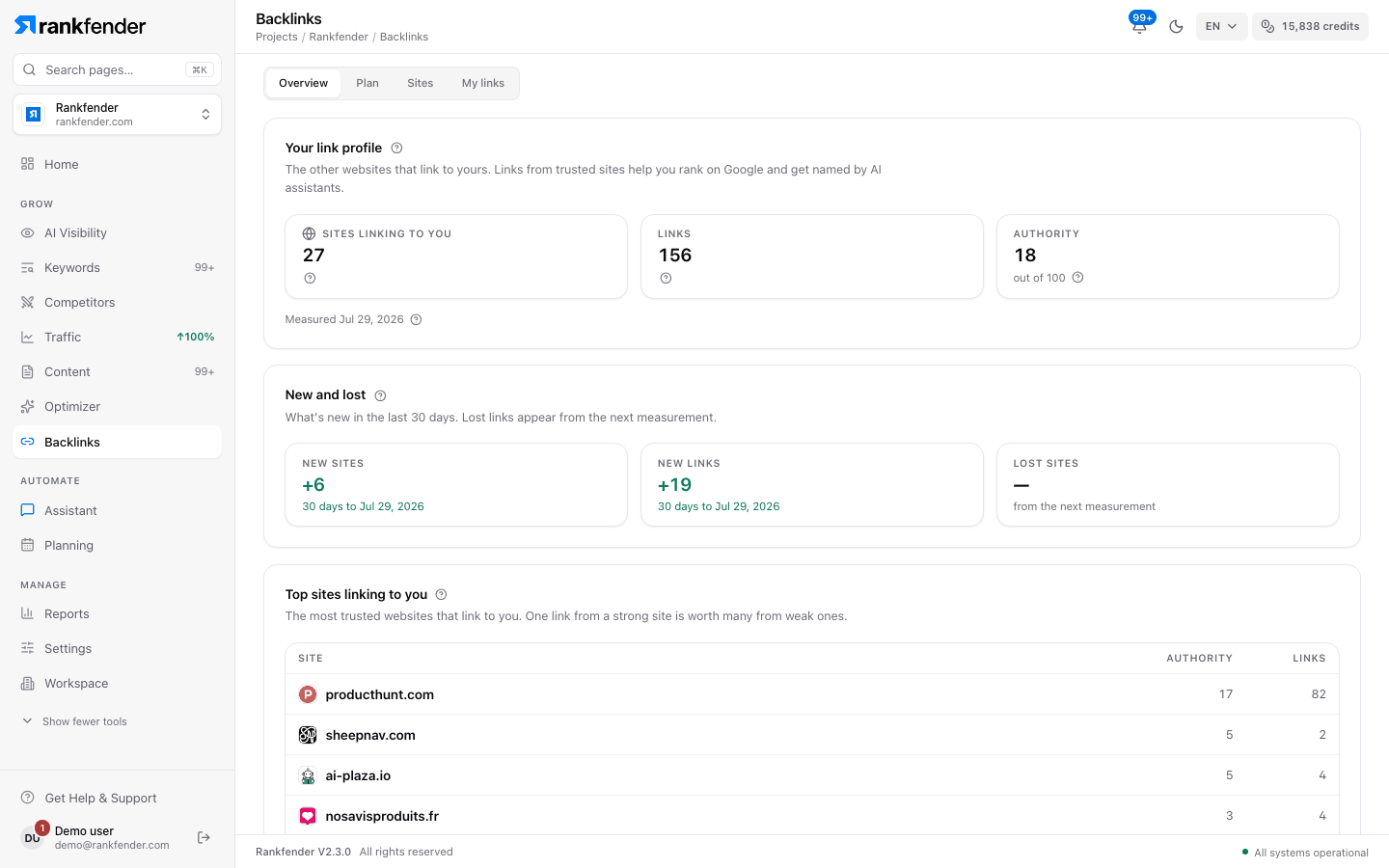Click the ai-plaza.io favicon
Image resolution: width=1389 pixels, height=868 pixels.
pyautogui.click(x=308, y=775)
